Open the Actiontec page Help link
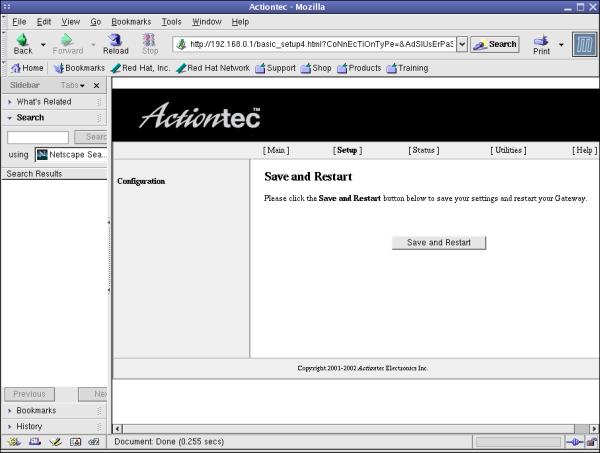The image size is (600, 453). (584, 150)
